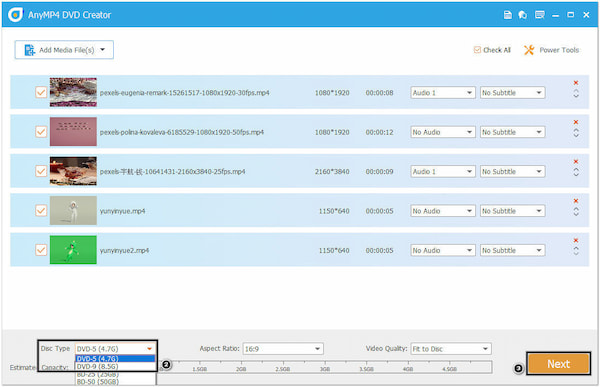Click the estimated capacity bar

point(325,367)
